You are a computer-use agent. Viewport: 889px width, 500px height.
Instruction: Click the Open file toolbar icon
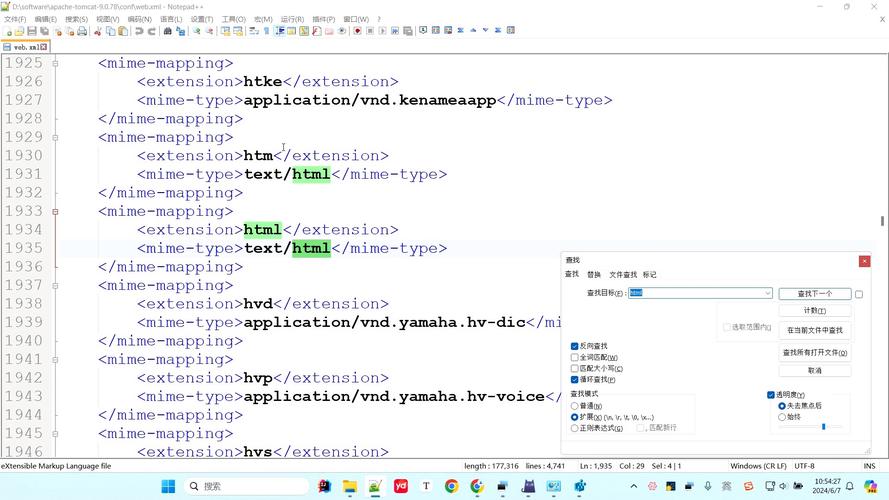click(19, 31)
